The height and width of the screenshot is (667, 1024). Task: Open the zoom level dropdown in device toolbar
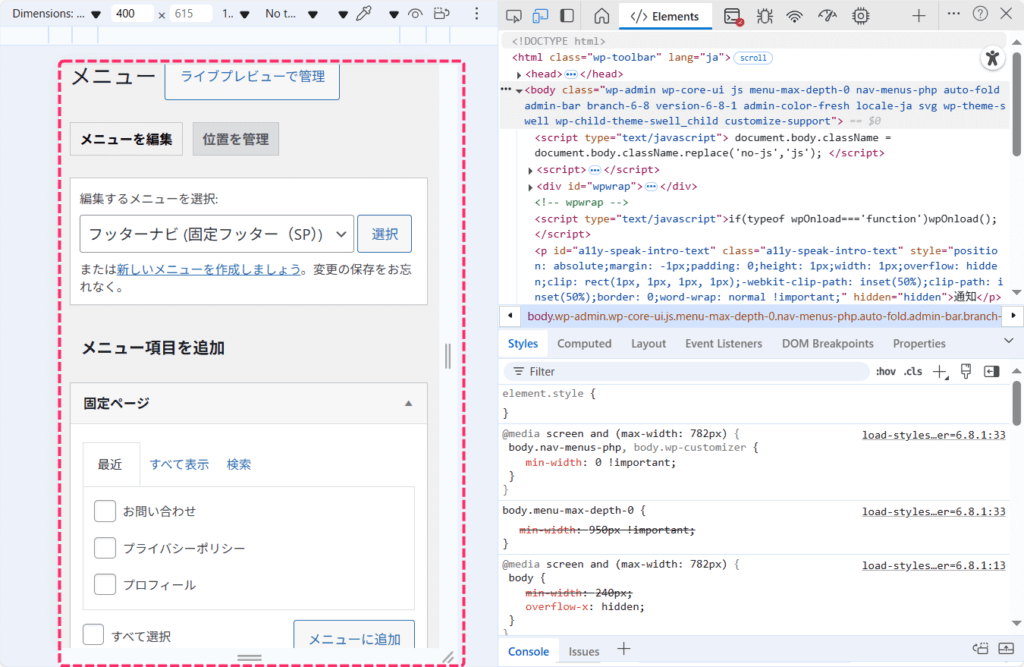point(236,14)
